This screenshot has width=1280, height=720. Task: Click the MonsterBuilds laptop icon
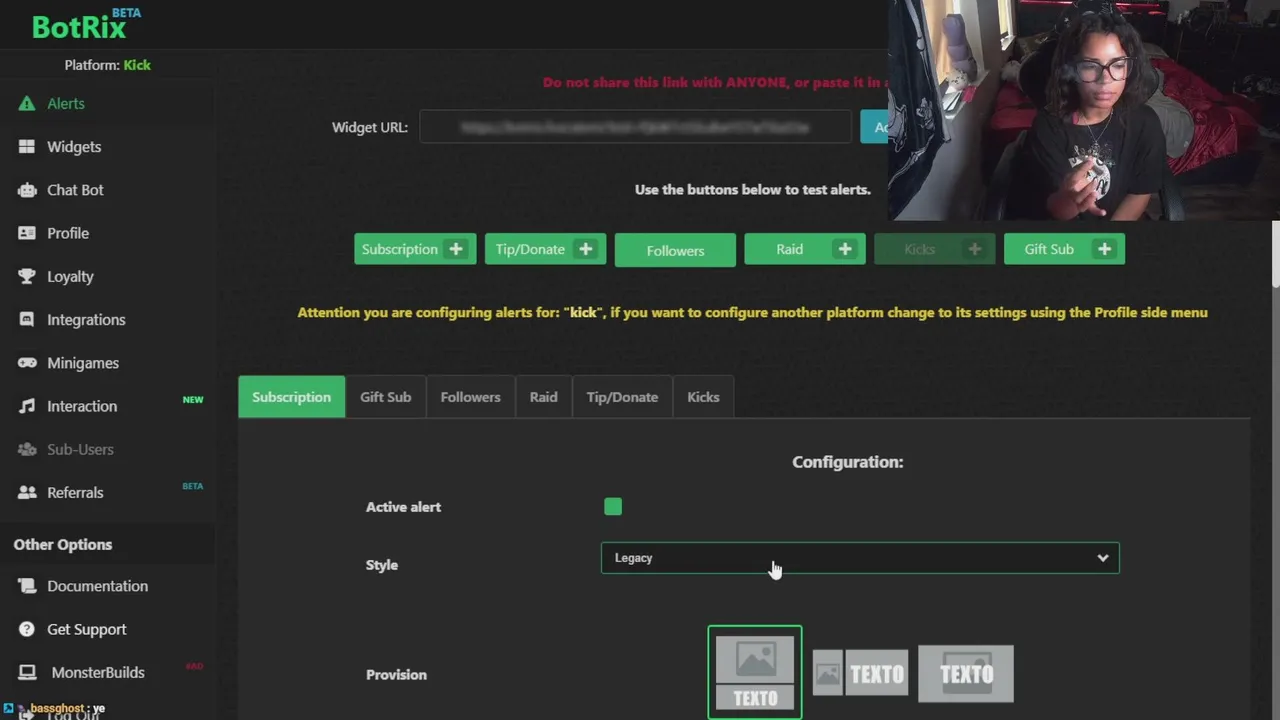point(27,672)
